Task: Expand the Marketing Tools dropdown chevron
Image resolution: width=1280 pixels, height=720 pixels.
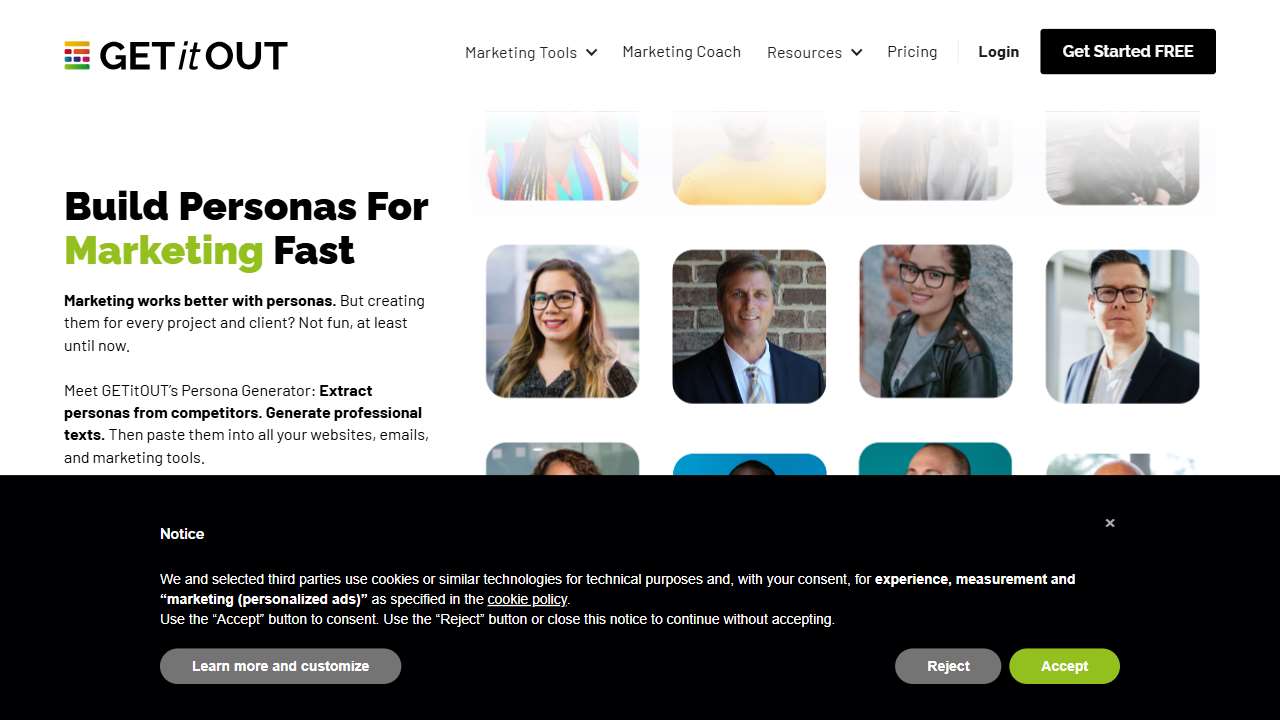Action: click(x=591, y=52)
